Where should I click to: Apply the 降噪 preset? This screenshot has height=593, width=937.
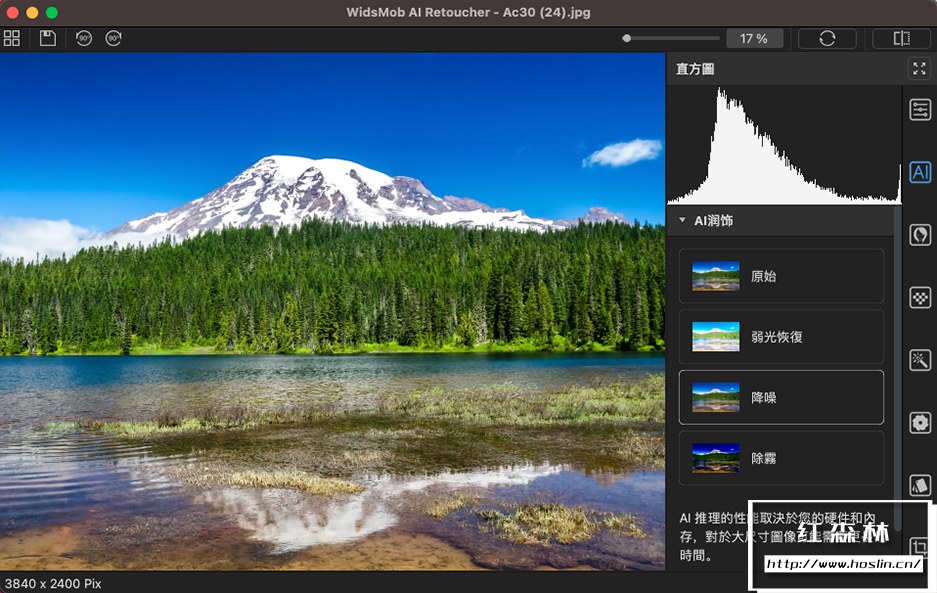coord(781,398)
